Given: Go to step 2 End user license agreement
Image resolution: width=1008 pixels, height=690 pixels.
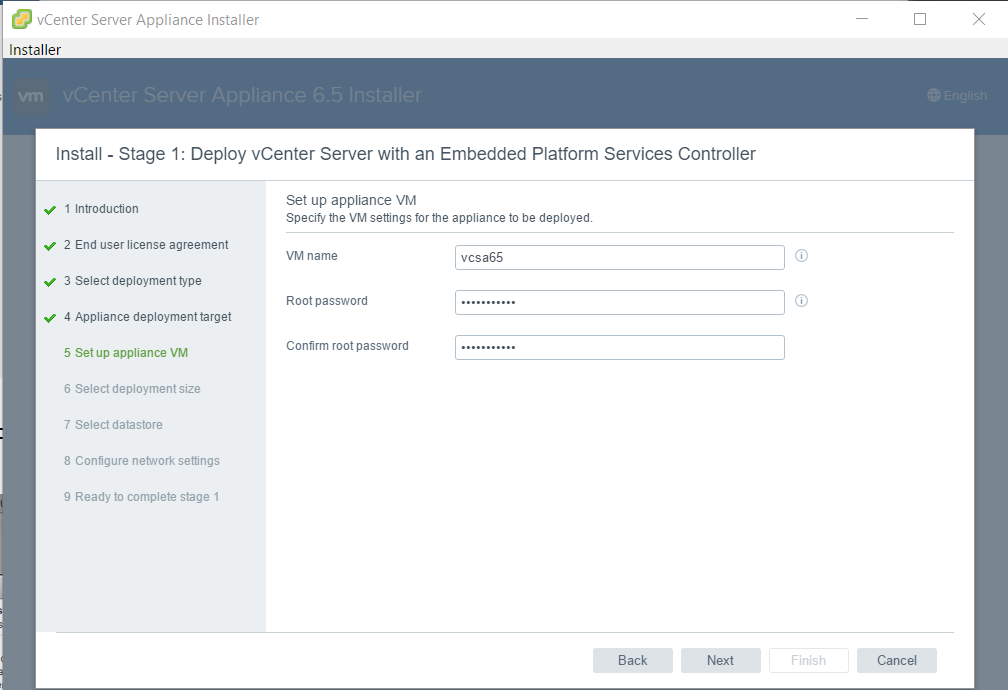Looking at the screenshot, I should tap(146, 245).
